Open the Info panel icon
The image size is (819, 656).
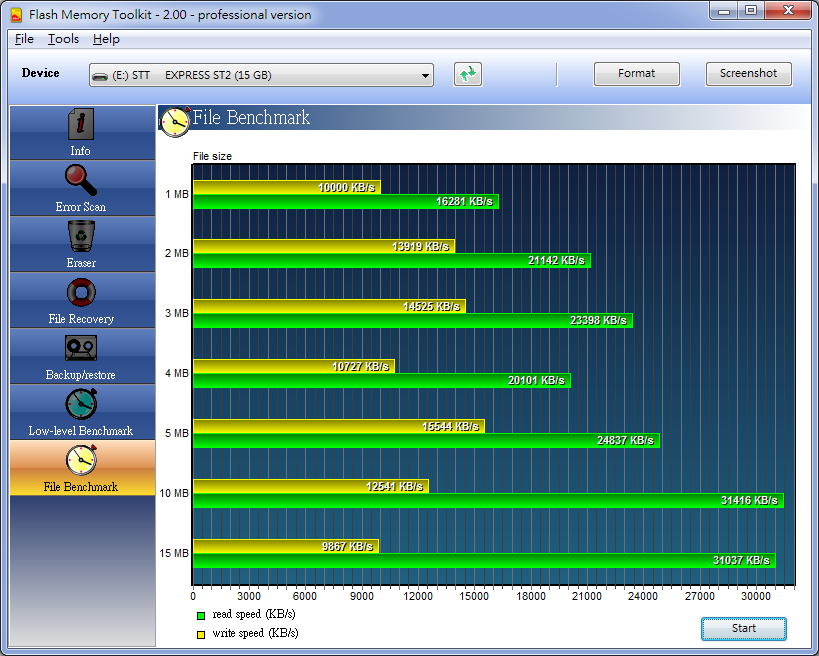click(81, 124)
